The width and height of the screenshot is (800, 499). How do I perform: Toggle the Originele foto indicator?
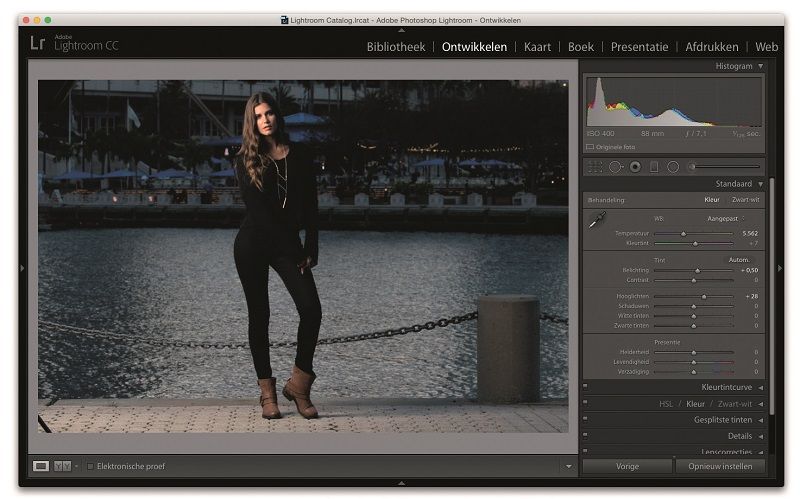pos(590,147)
